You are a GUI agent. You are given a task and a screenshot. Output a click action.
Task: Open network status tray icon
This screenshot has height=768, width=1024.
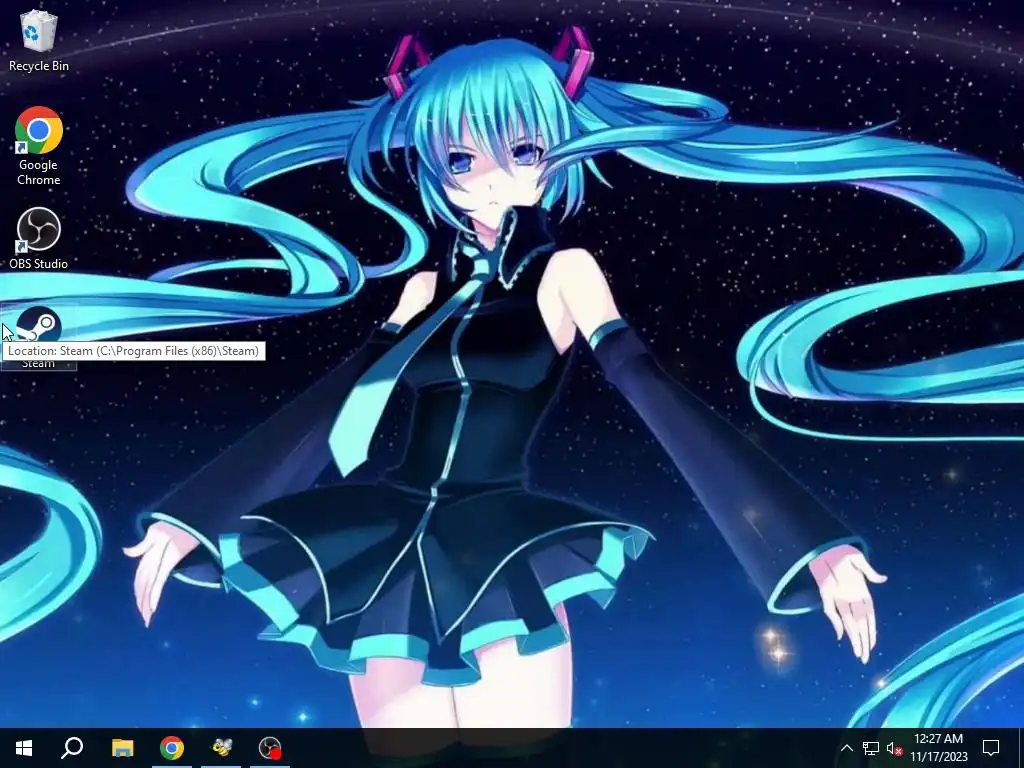point(871,748)
